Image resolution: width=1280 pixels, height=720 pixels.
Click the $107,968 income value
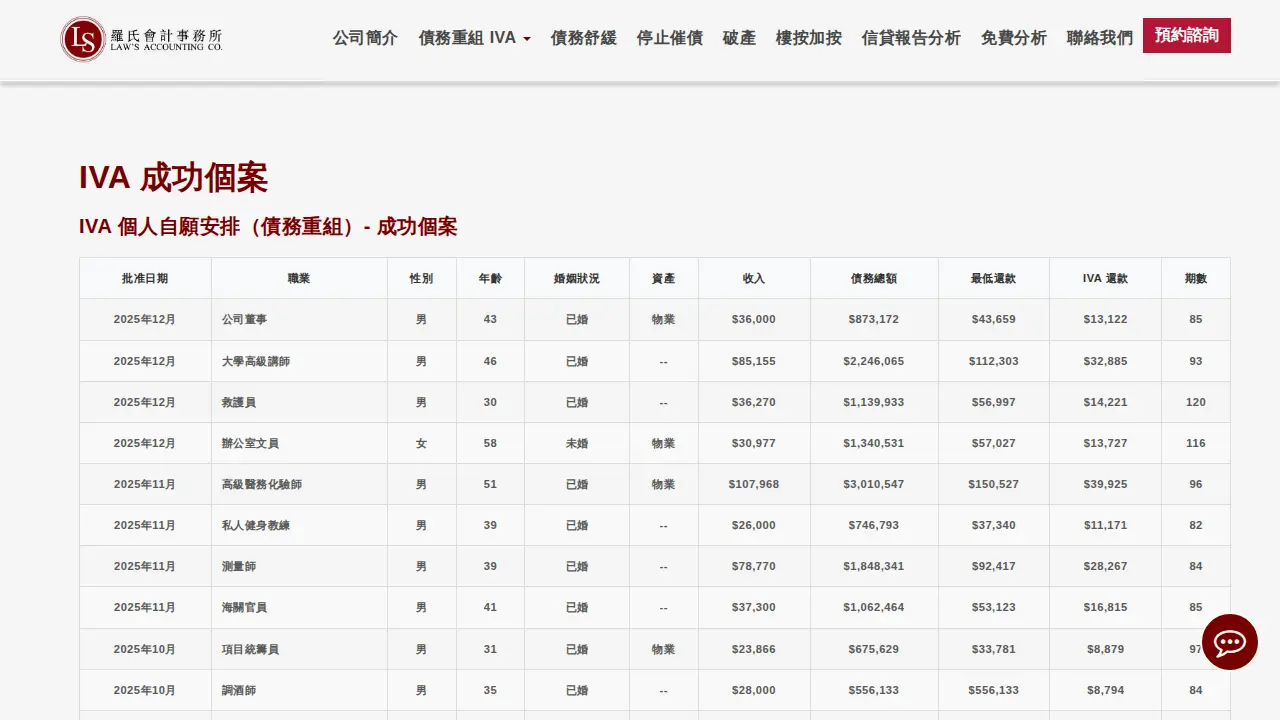pyautogui.click(x=754, y=484)
